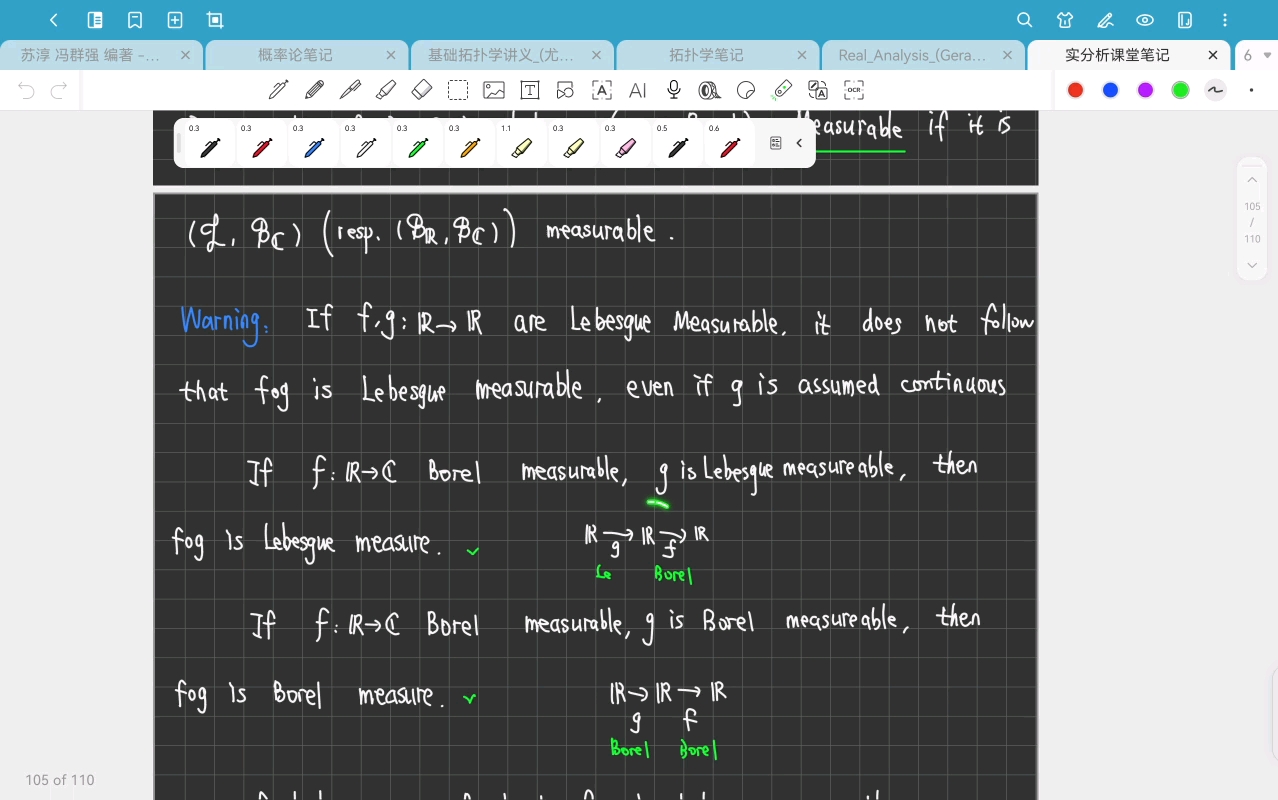Open the tab count dropdown showing 6
The width and height of the screenshot is (1278, 800).
1257,55
